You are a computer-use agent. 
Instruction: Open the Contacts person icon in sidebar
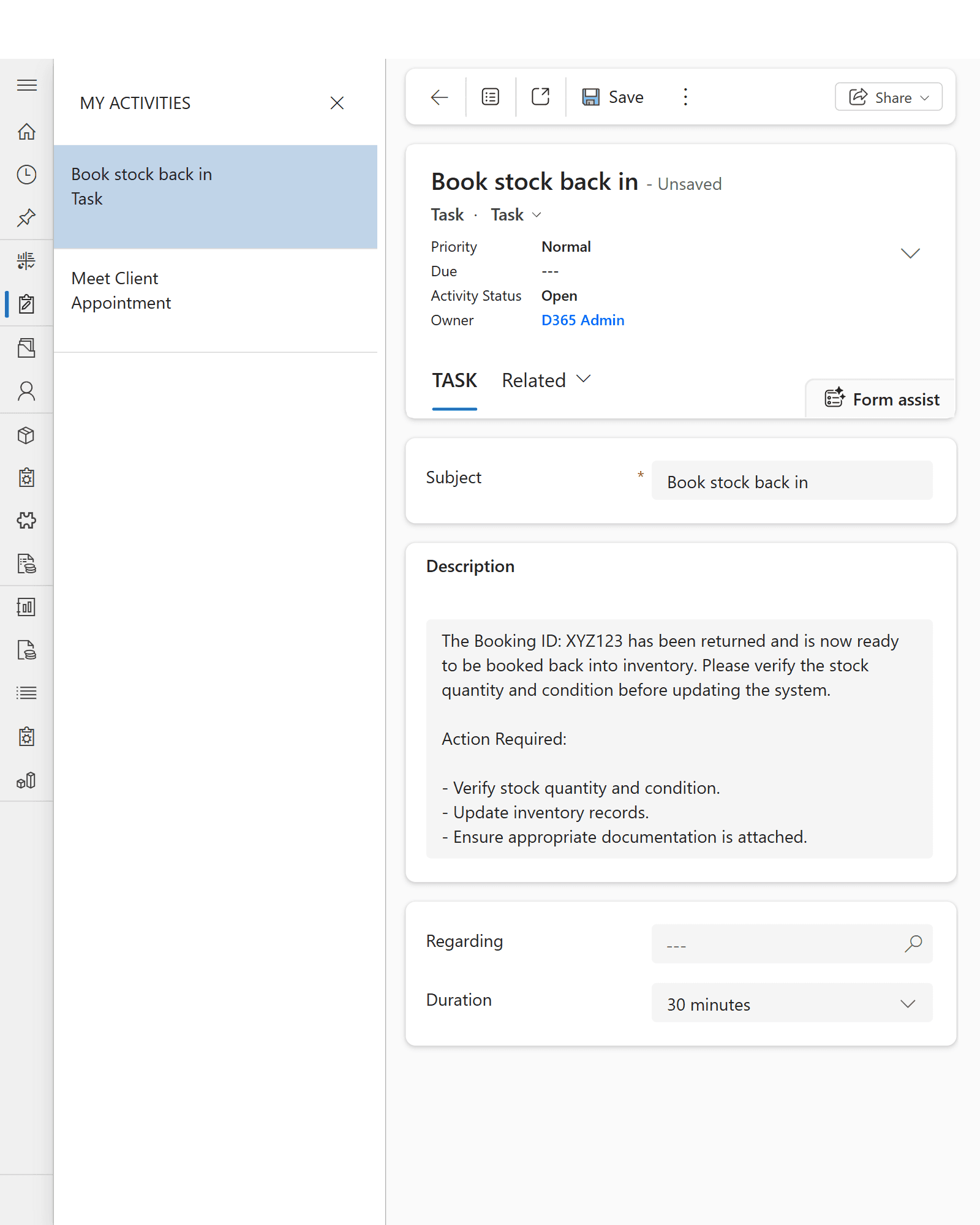pyautogui.click(x=26, y=391)
